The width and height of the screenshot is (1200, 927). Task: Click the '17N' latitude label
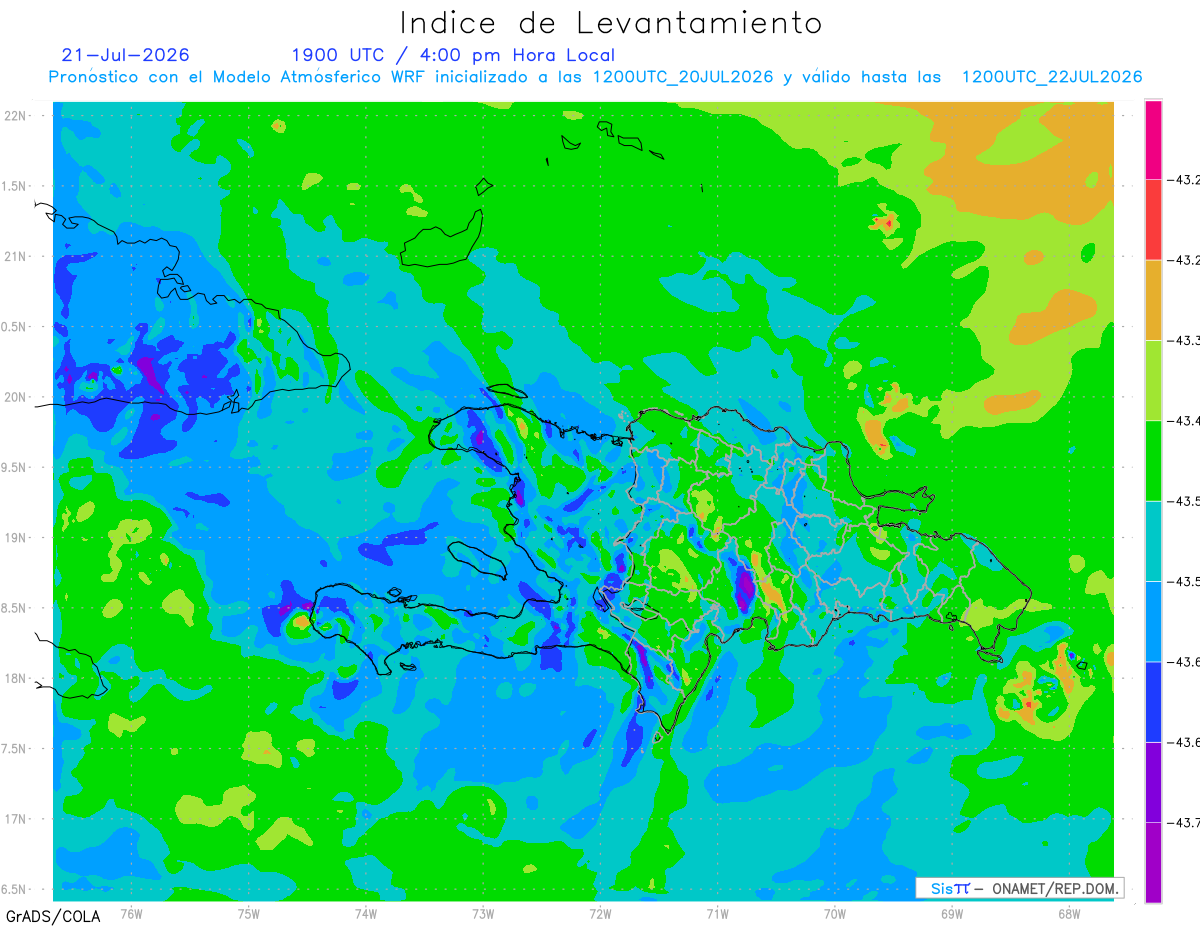16,820
